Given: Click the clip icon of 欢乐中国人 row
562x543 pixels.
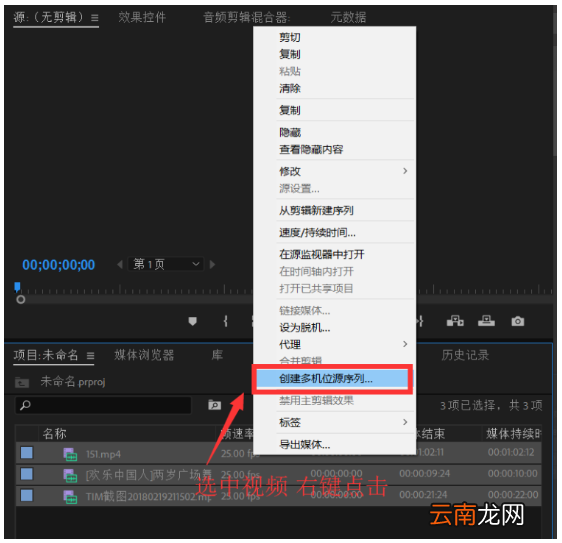Looking at the screenshot, I should [x=70, y=476].
